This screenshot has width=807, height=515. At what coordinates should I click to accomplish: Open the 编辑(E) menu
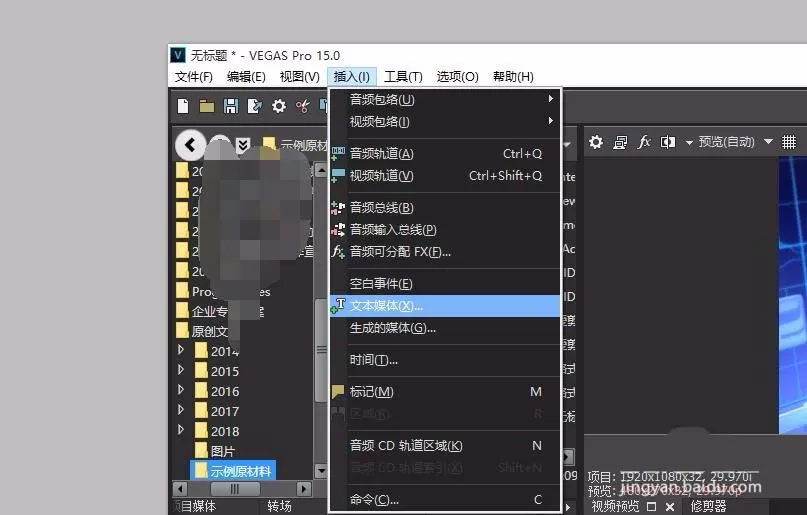(246, 77)
